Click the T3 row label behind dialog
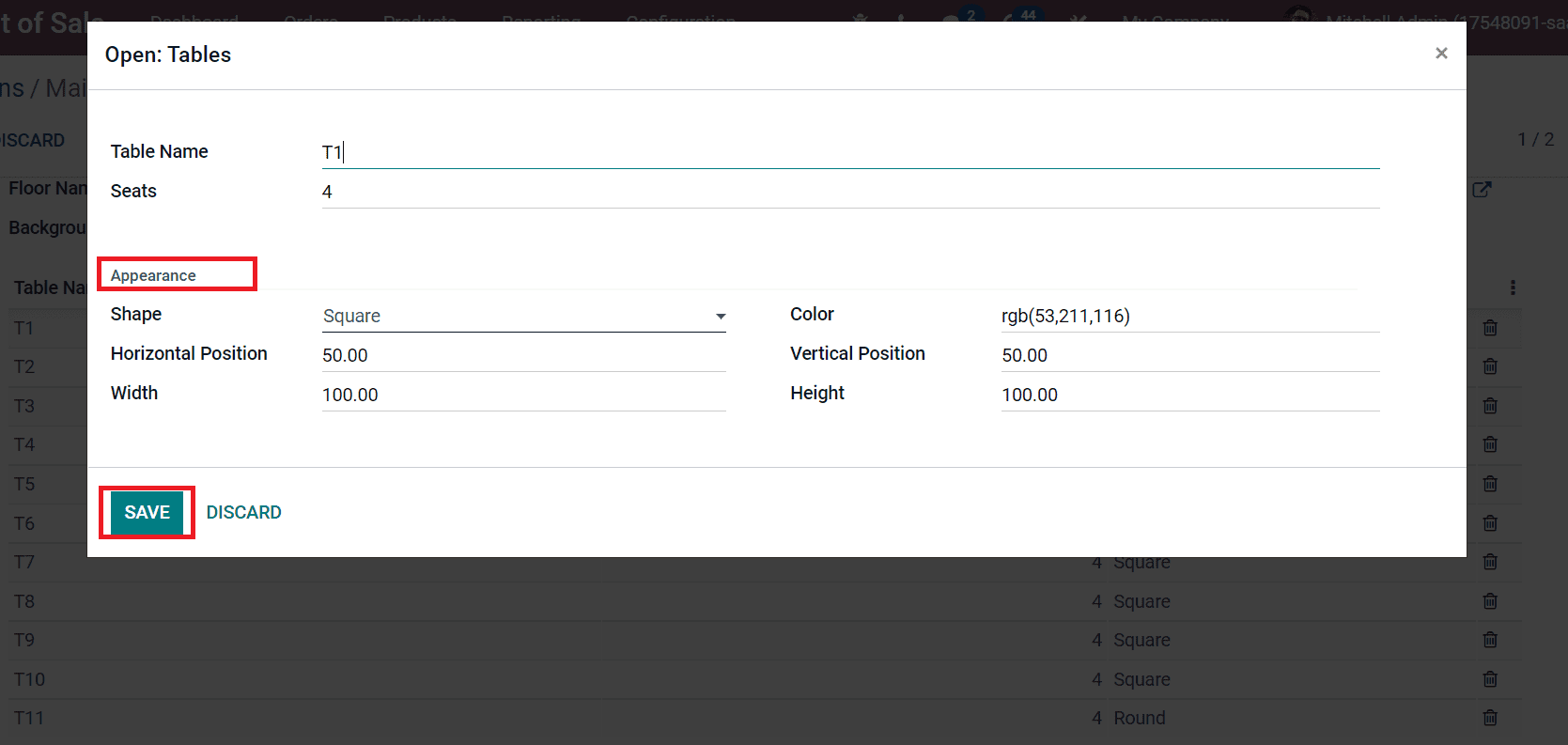 click(x=24, y=406)
